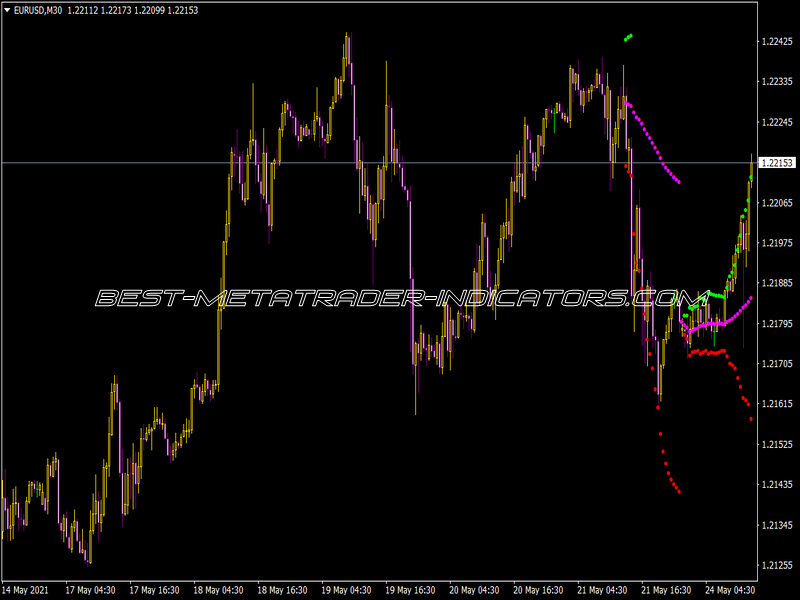
Task: Click the EURUSD,M30 symbol title text
Action: 38,10
